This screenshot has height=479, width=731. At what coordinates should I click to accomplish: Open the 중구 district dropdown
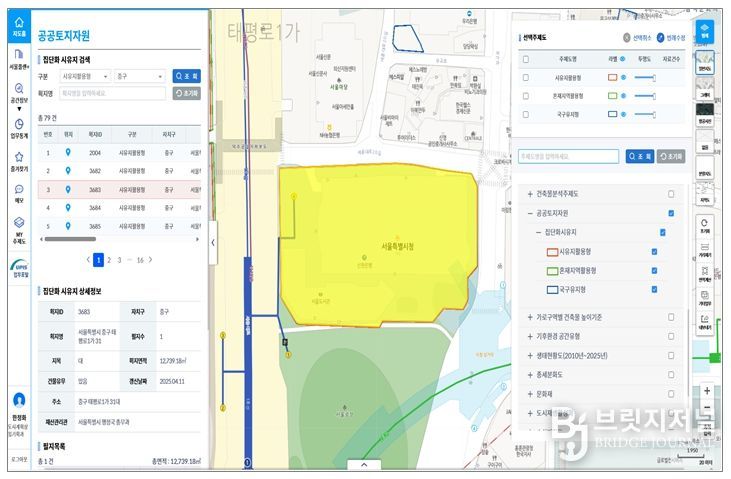point(140,75)
